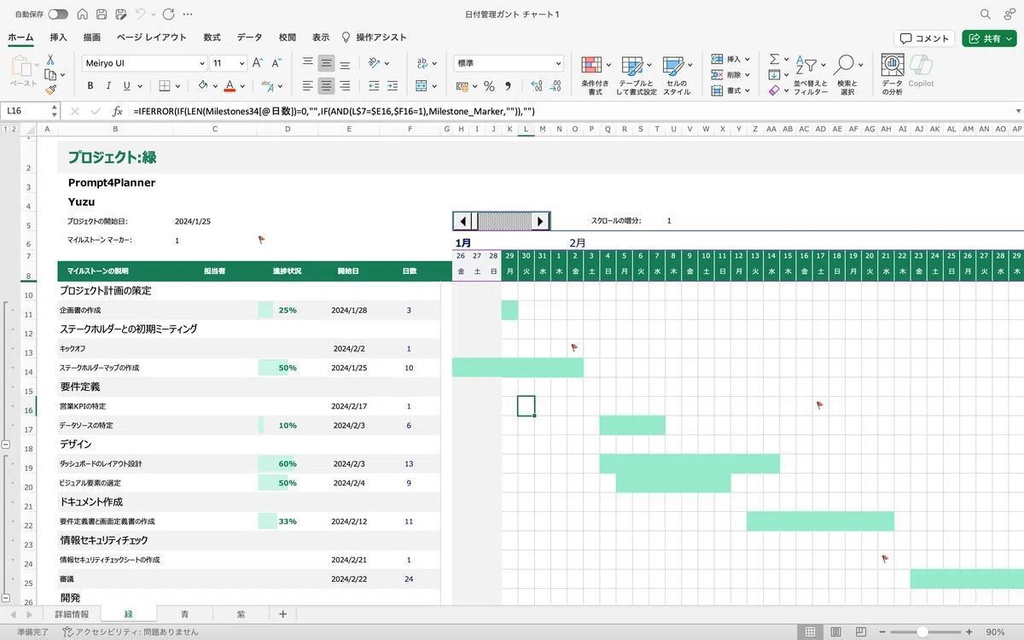The image size is (1024, 640).
Task: Toggle the AutoSave switch
Action: pos(58,14)
